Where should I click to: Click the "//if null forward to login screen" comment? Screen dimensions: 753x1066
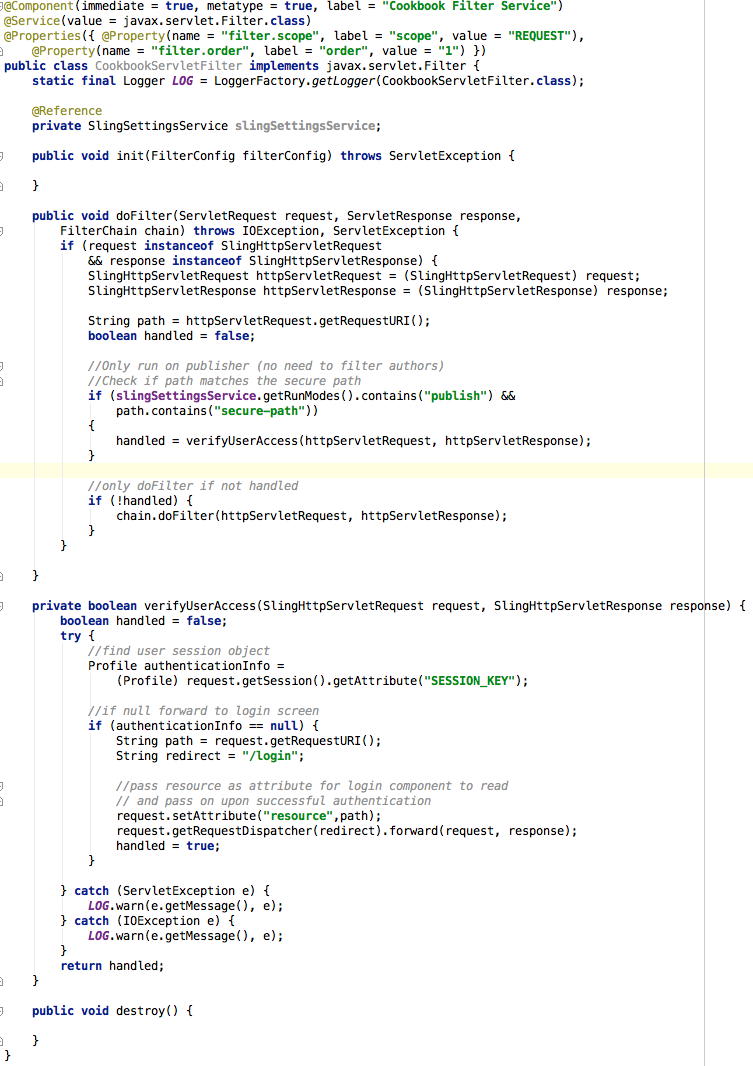coord(203,710)
